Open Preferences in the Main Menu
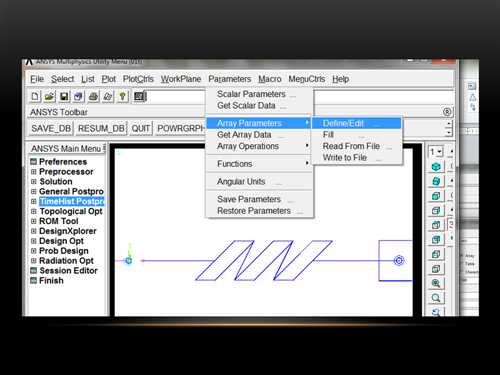 pyautogui.click(x=63, y=162)
